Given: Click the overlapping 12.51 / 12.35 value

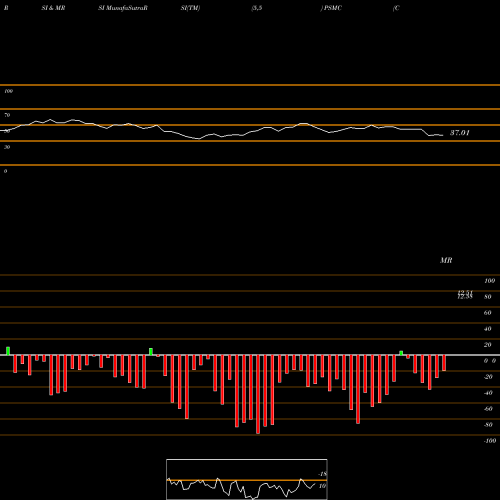Looking at the screenshot, I should (x=465, y=295).
